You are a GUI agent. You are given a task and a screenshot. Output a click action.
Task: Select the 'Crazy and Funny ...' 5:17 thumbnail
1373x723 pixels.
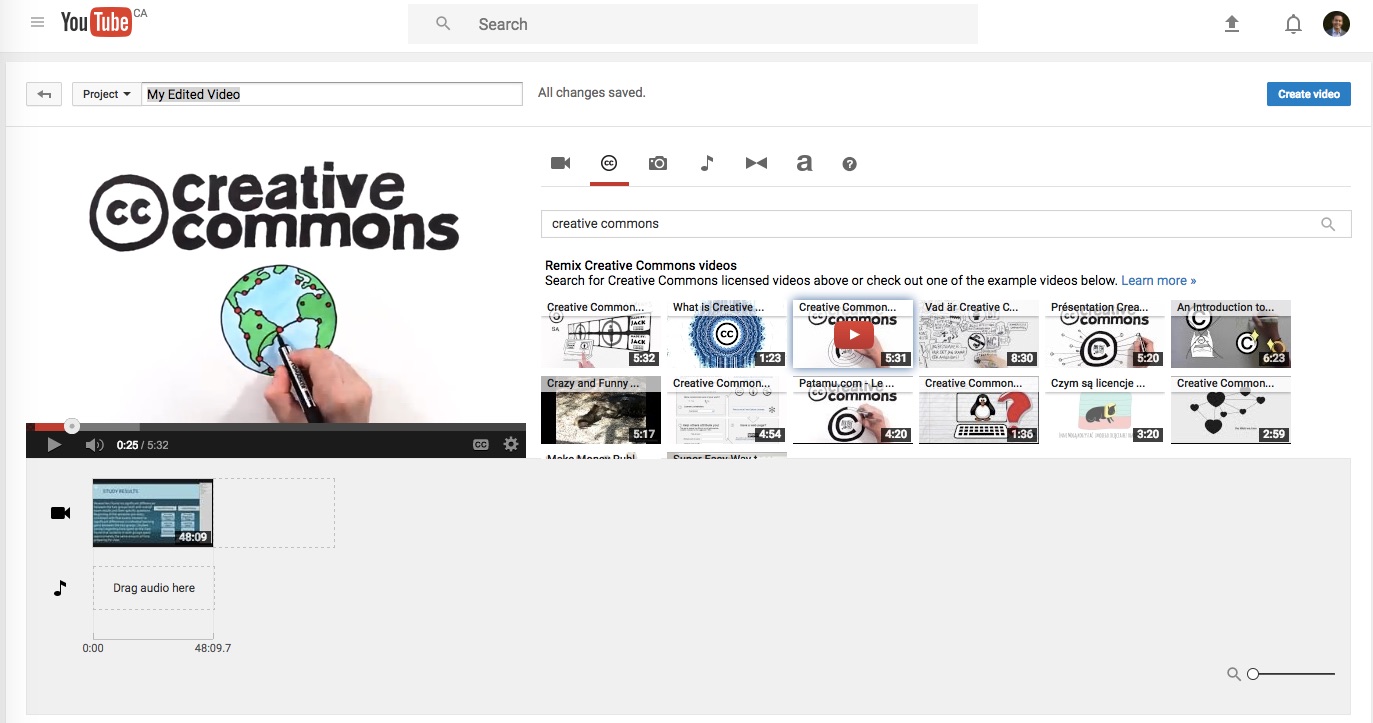point(601,410)
